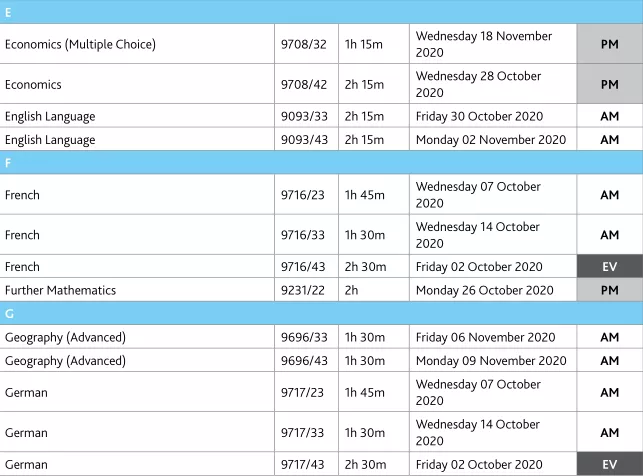Select the 9716/23 French code cell
Viewport: 643px width, 476px height.
(306, 195)
